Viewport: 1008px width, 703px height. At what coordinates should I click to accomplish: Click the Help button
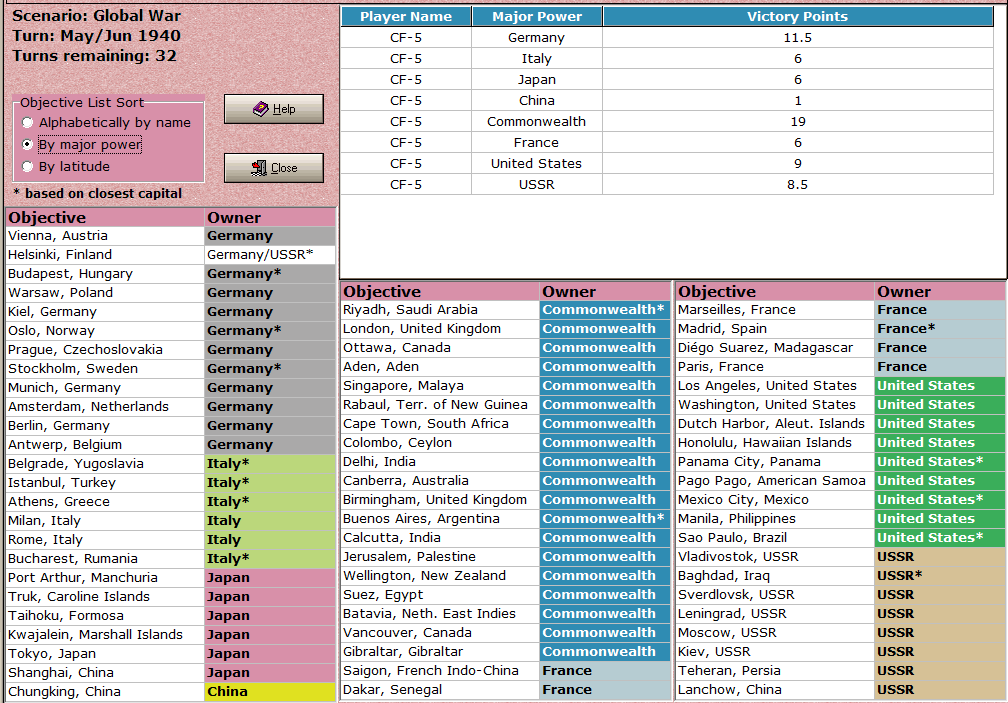click(274, 109)
